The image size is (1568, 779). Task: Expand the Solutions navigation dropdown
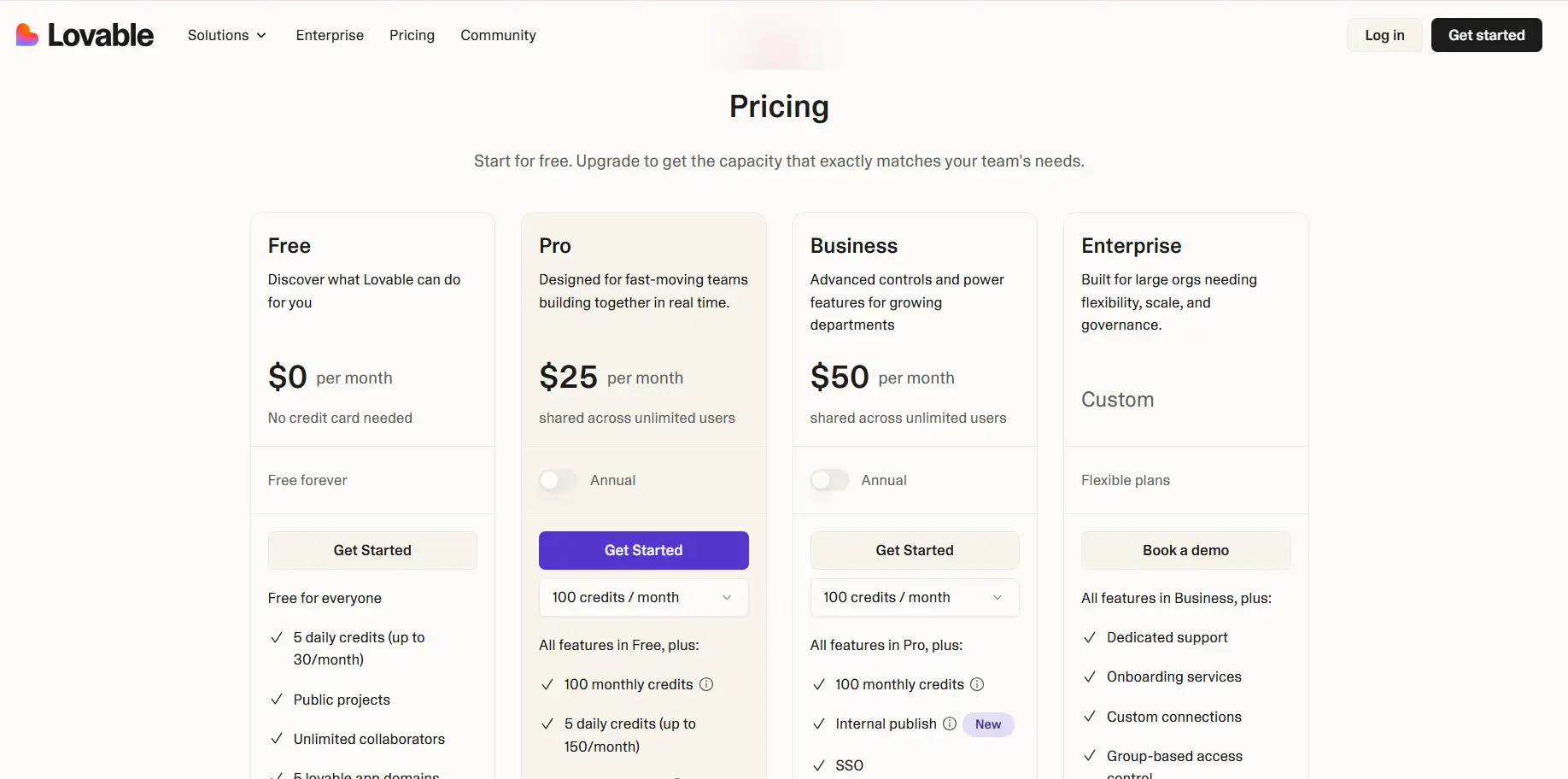[225, 35]
